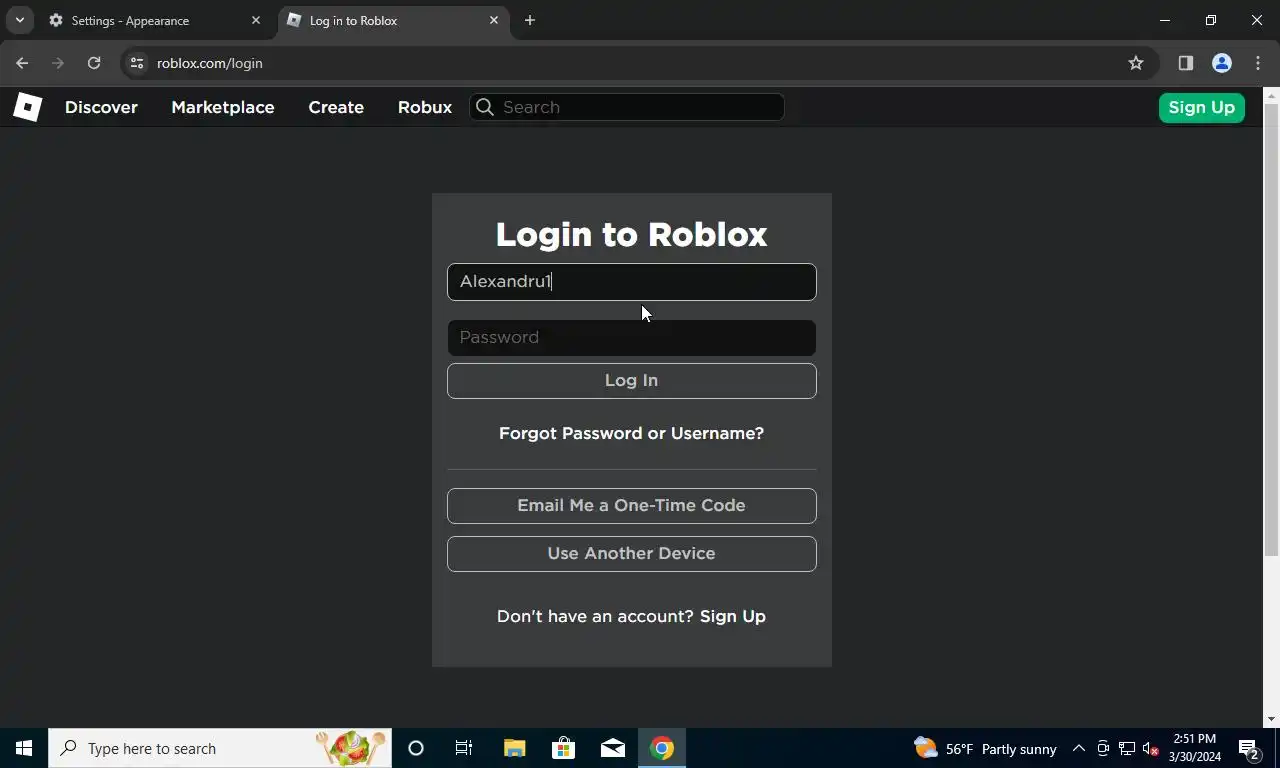Click the Windows taskbar search box
The height and width of the screenshot is (768, 1280).
[220, 748]
